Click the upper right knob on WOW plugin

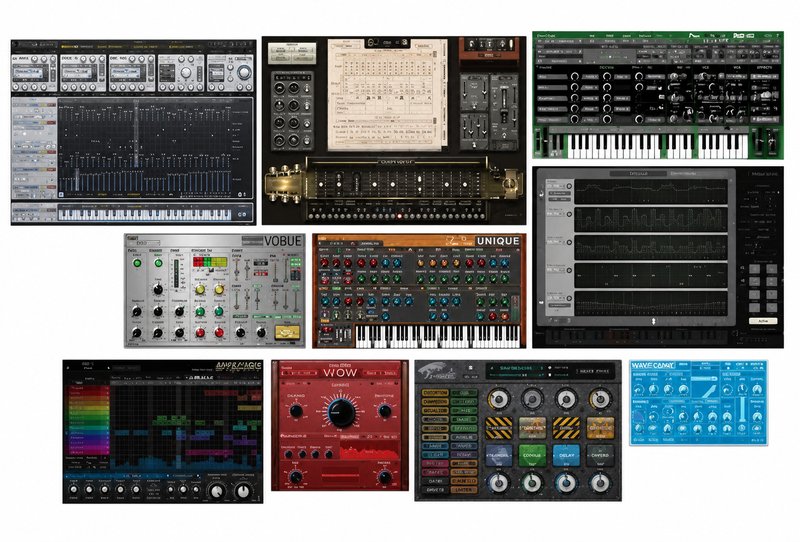(x=384, y=411)
